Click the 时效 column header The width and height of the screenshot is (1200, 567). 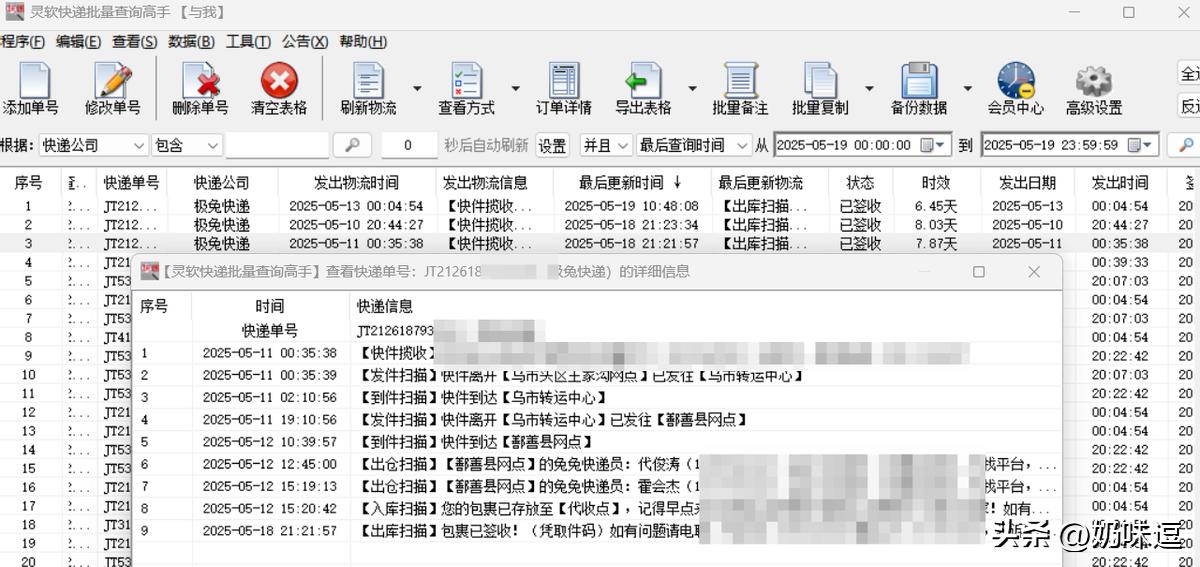[x=936, y=183]
